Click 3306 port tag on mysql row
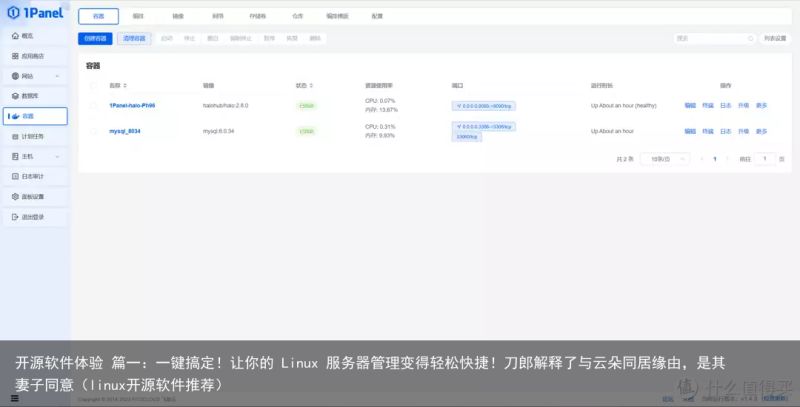Image resolution: width=800 pixels, height=407 pixels. 484,126
